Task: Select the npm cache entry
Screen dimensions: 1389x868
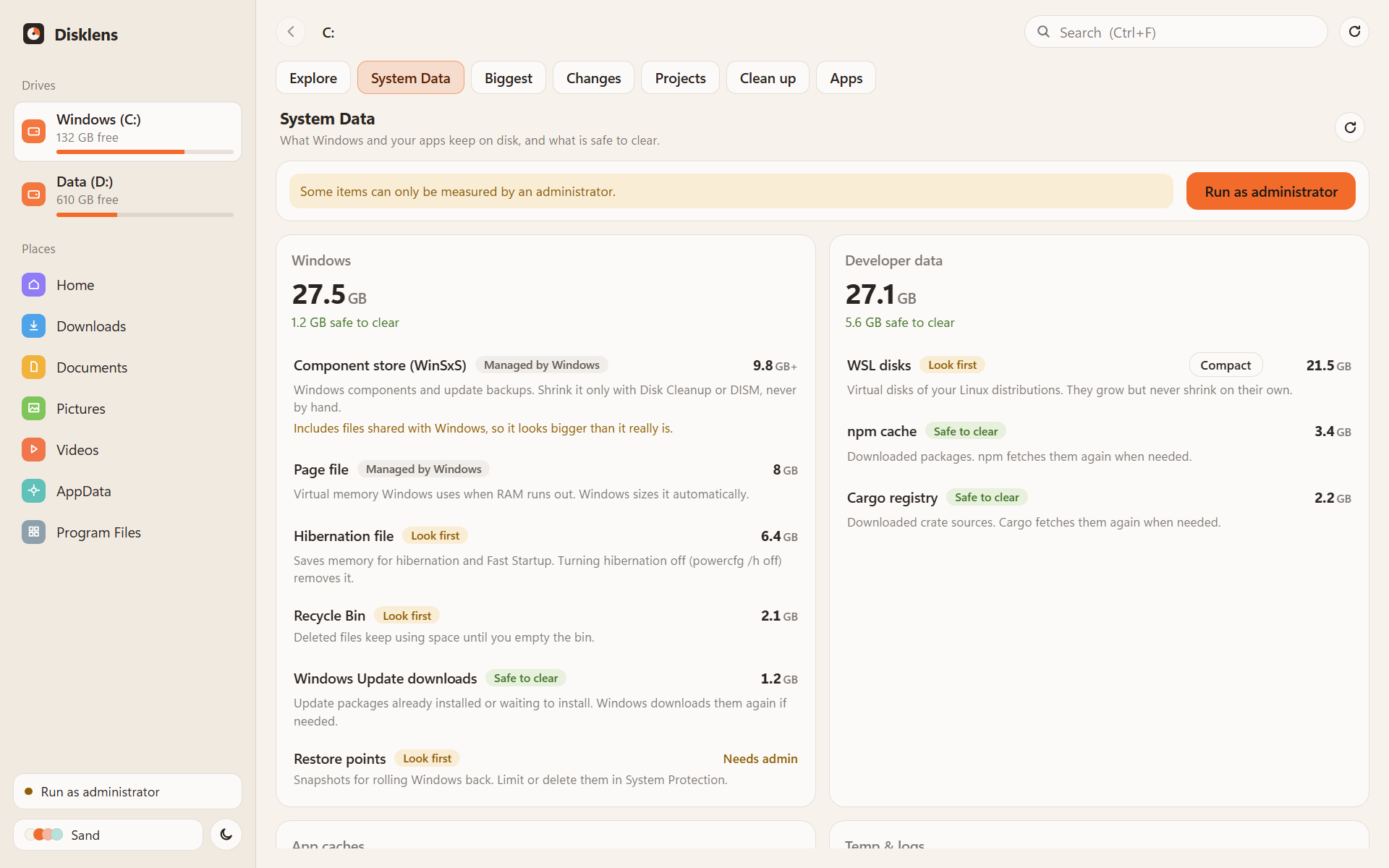Action: pyautogui.click(x=1099, y=443)
